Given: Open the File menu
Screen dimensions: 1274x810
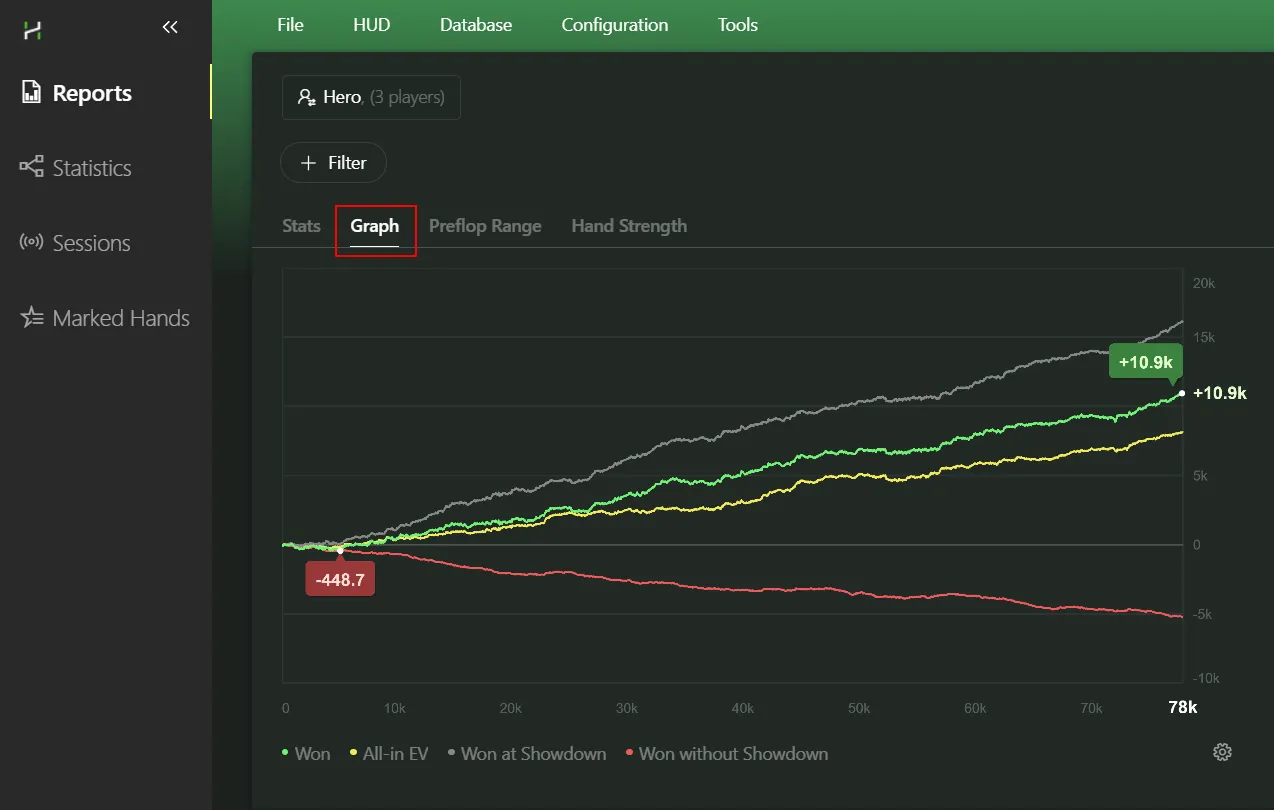Looking at the screenshot, I should tap(290, 25).
